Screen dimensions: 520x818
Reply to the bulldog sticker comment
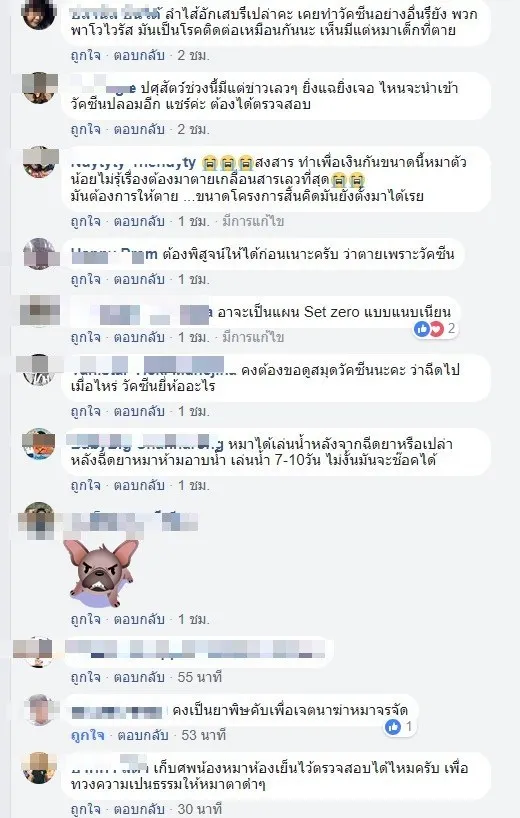[x=139, y=619]
